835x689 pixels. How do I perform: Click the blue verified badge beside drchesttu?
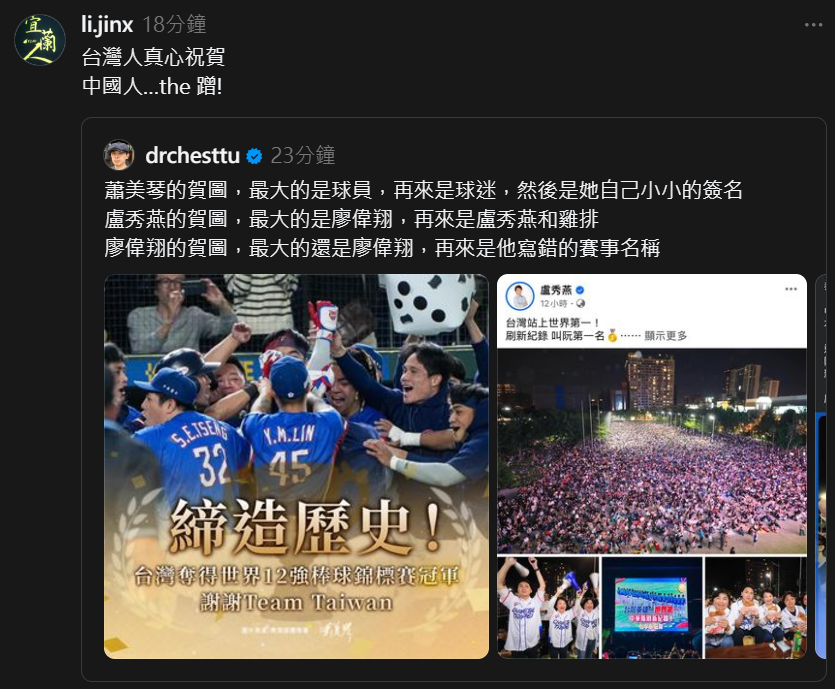point(255,156)
